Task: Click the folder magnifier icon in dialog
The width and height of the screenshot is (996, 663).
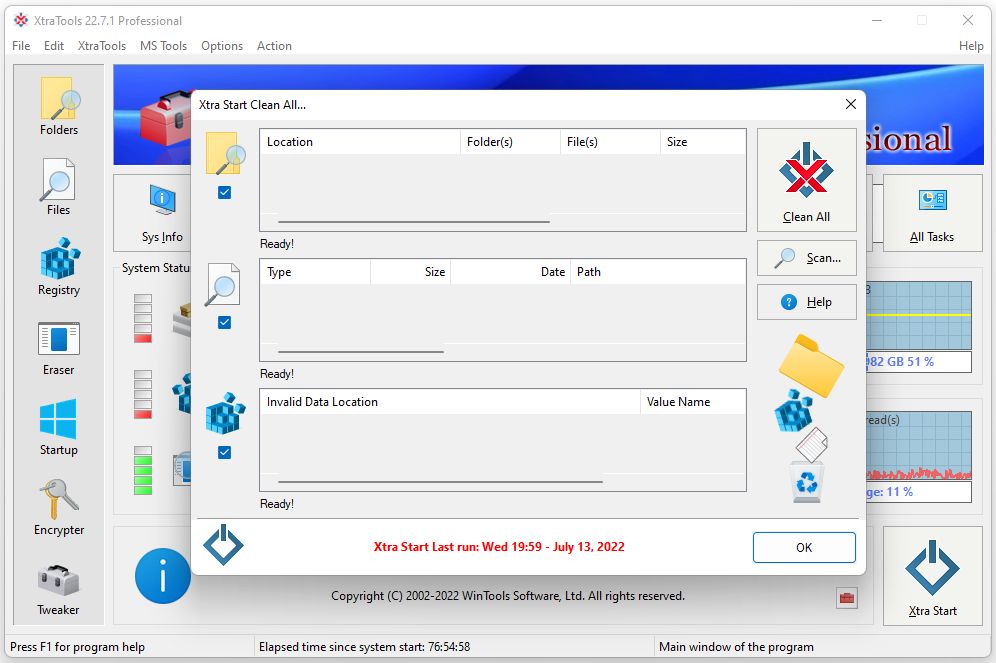Action: coord(225,153)
